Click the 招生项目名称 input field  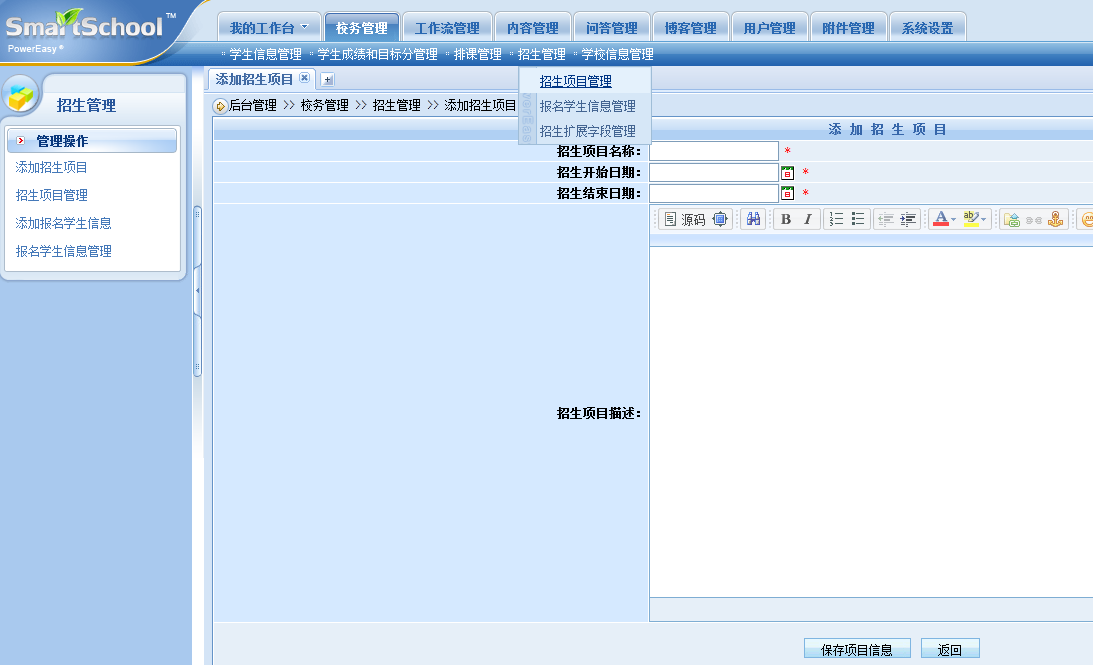click(x=713, y=151)
